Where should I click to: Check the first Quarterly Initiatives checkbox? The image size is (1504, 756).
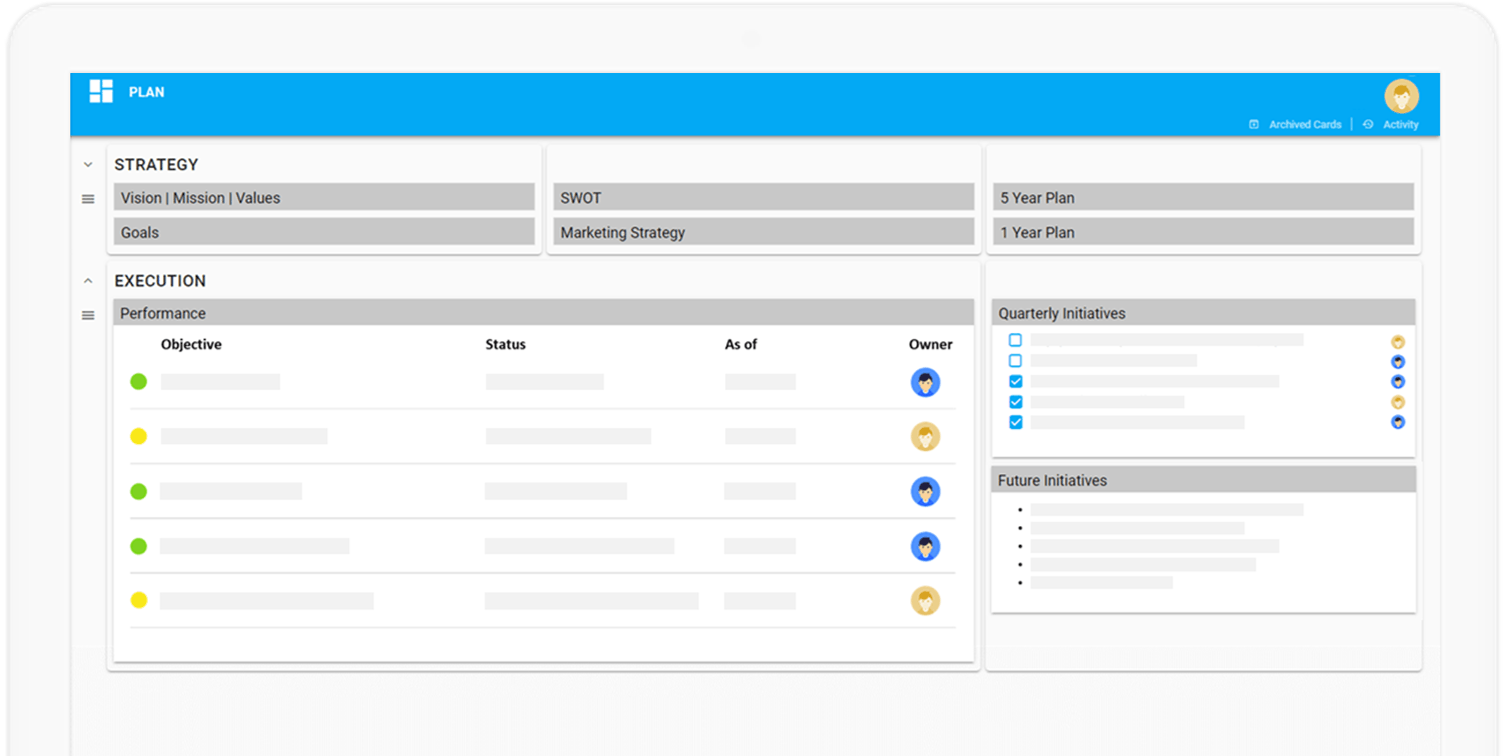(x=1015, y=340)
